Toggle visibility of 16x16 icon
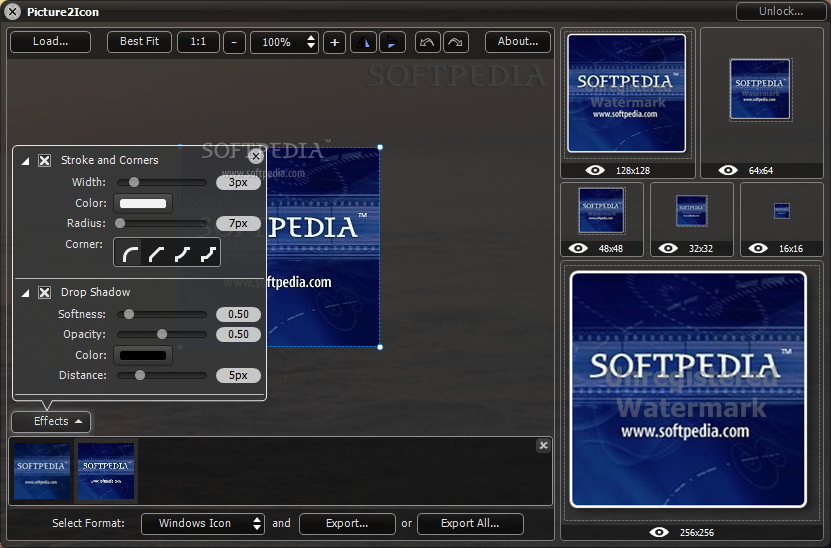The height and width of the screenshot is (548, 831). [758, 248]
